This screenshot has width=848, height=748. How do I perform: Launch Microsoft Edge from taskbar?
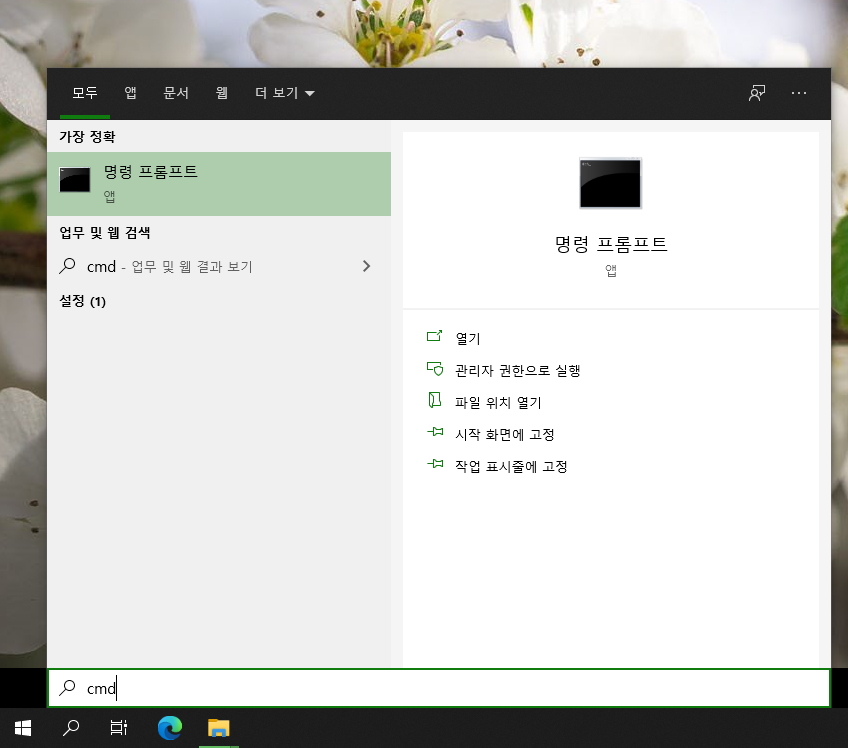[170, 728]
